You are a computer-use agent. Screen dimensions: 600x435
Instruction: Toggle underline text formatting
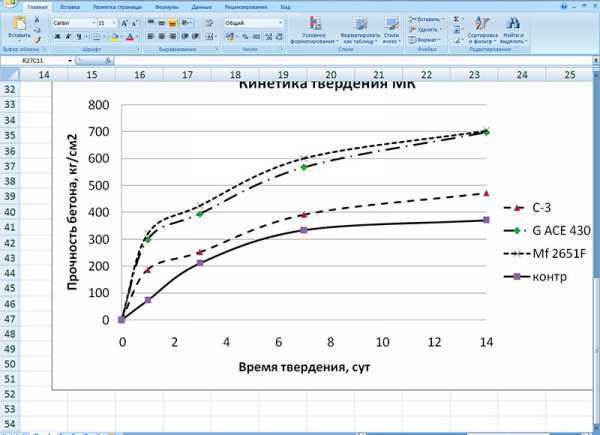pos(78,36)
